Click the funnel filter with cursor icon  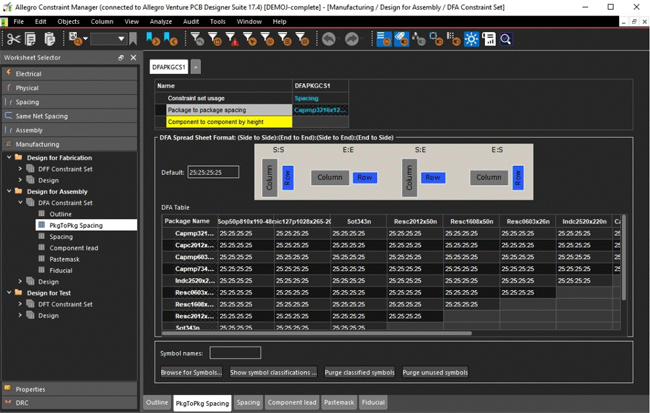pyautogui.click(x=250, y=39)
